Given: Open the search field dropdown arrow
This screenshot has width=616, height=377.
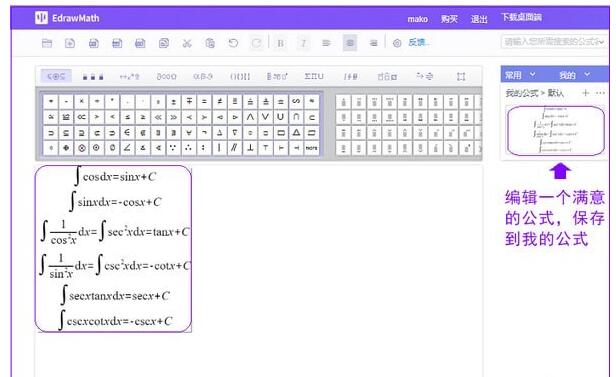Looking at the screenshot, I should (602, 42).
